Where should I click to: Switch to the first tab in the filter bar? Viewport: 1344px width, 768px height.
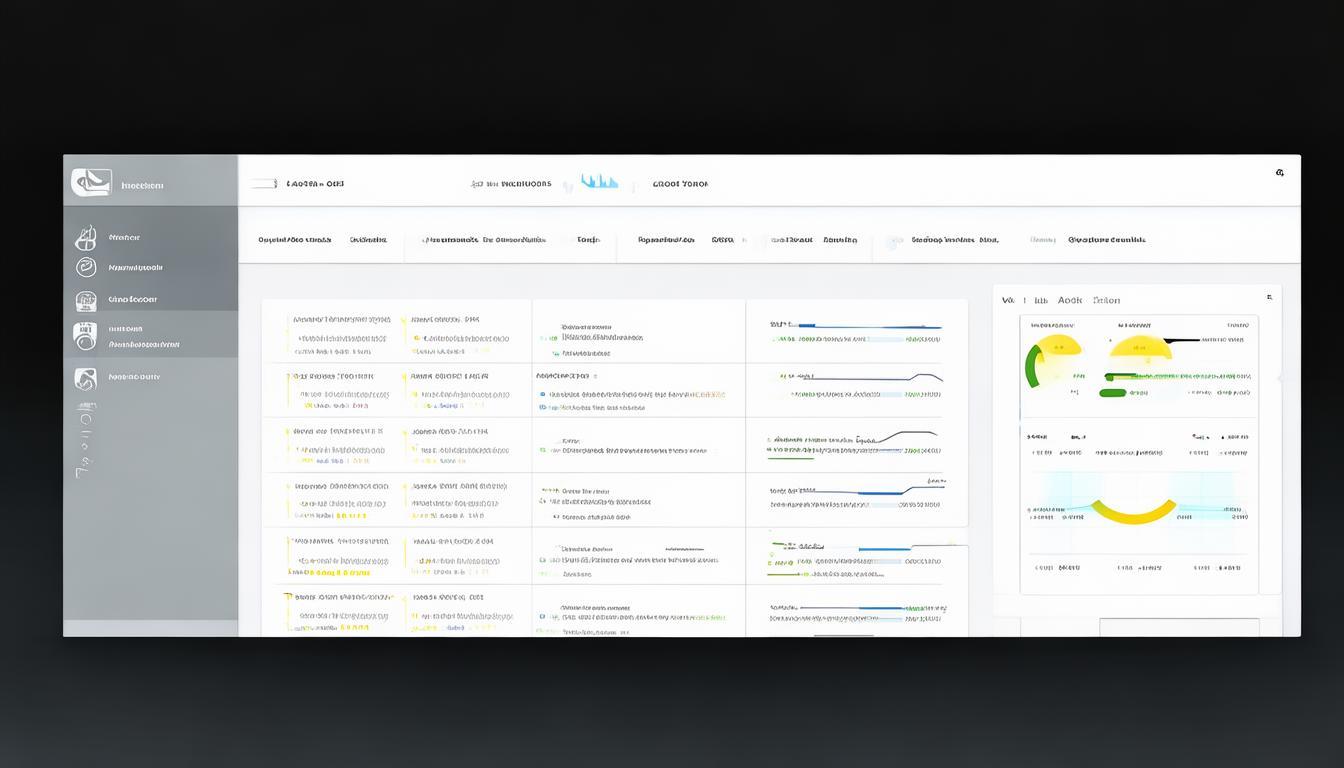coord(294,240)
